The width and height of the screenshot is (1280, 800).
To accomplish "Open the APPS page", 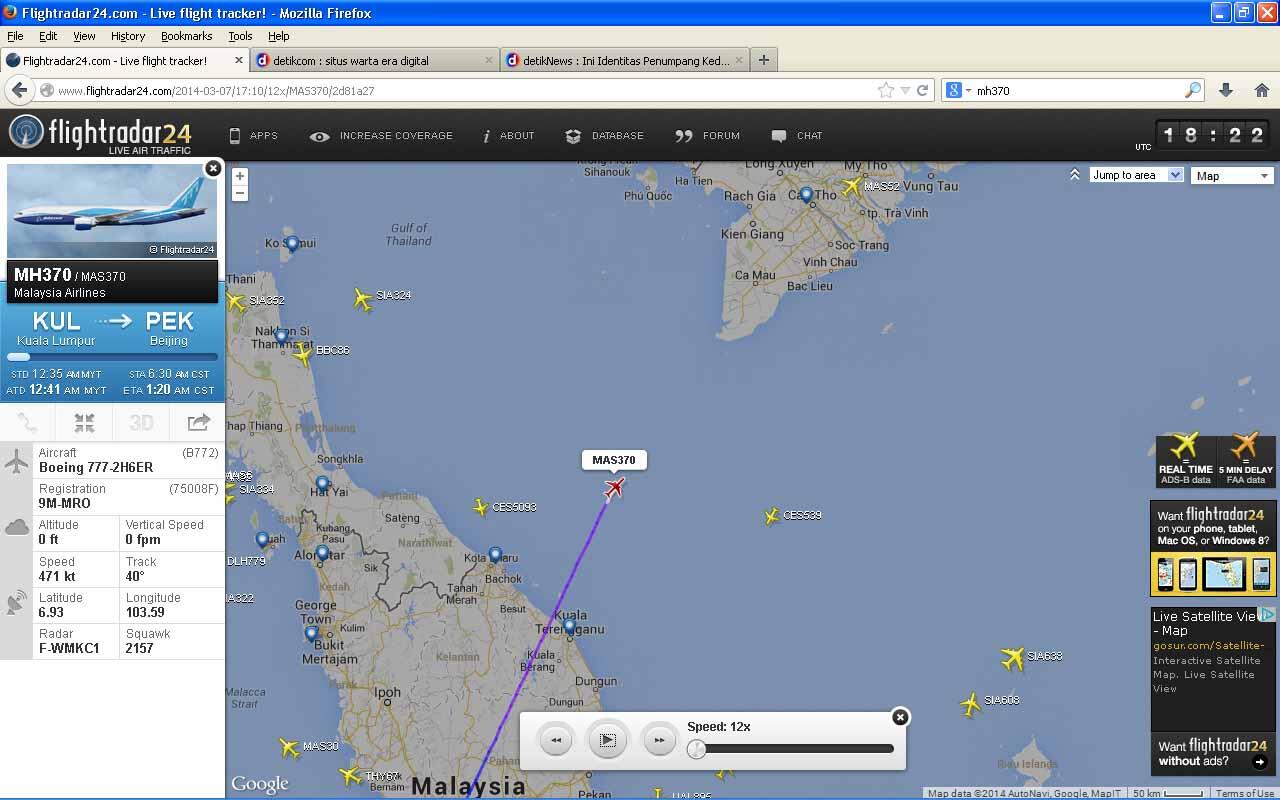I will [x=253, y=136].
